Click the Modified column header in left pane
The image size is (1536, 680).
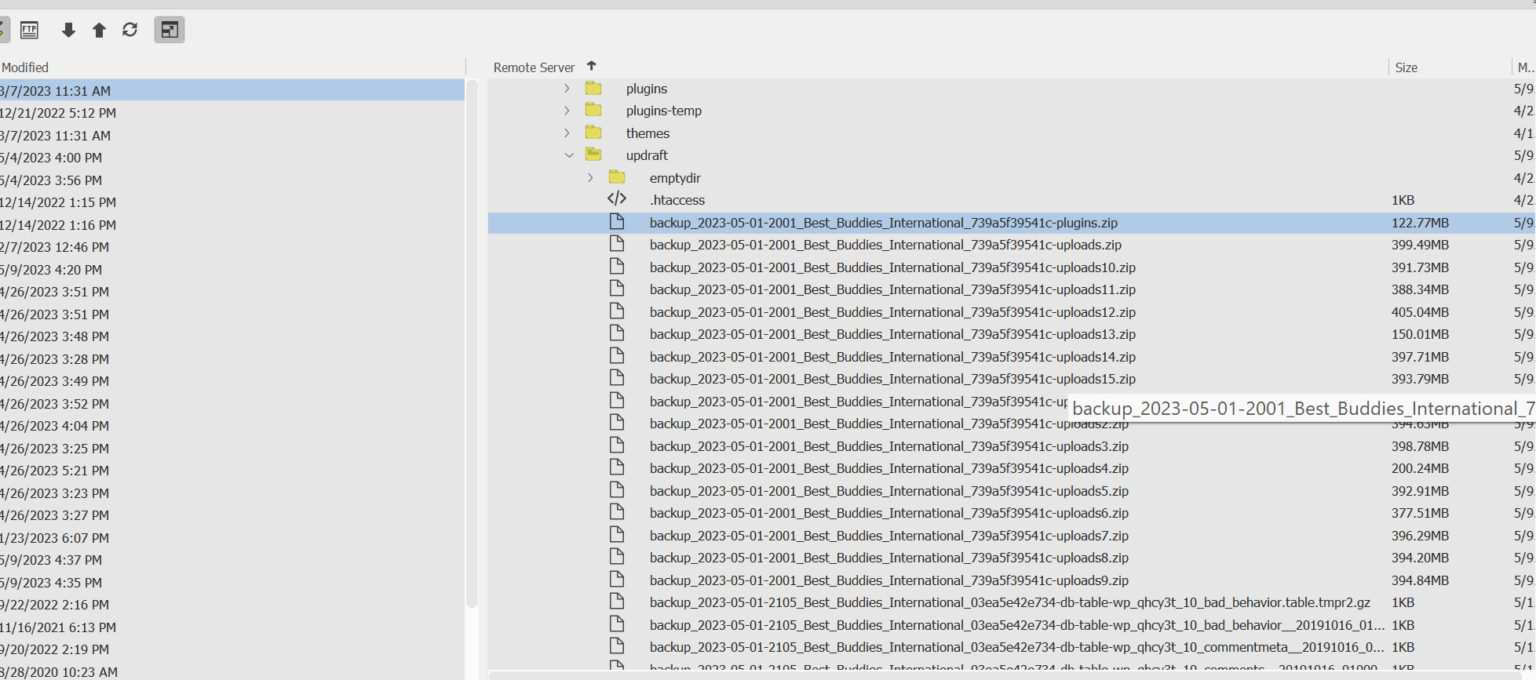point(25,67)
